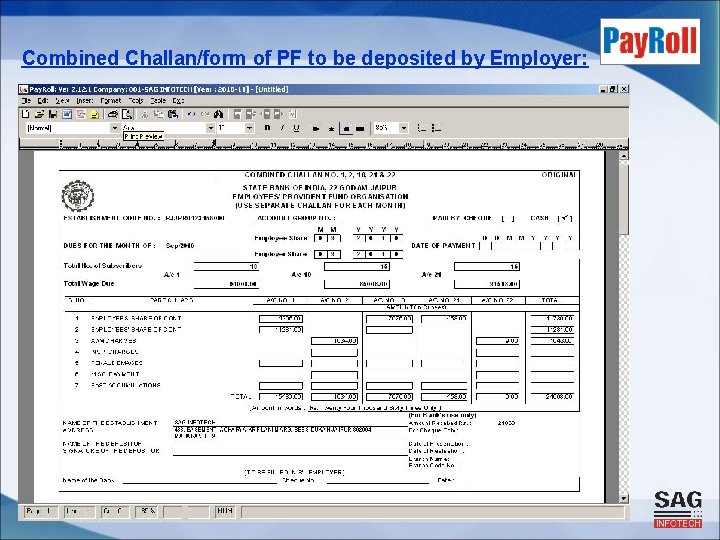The height and width of the screenshot is (540, 720).
Task: Toggle Underline formatting
Action: coord(296,128)
